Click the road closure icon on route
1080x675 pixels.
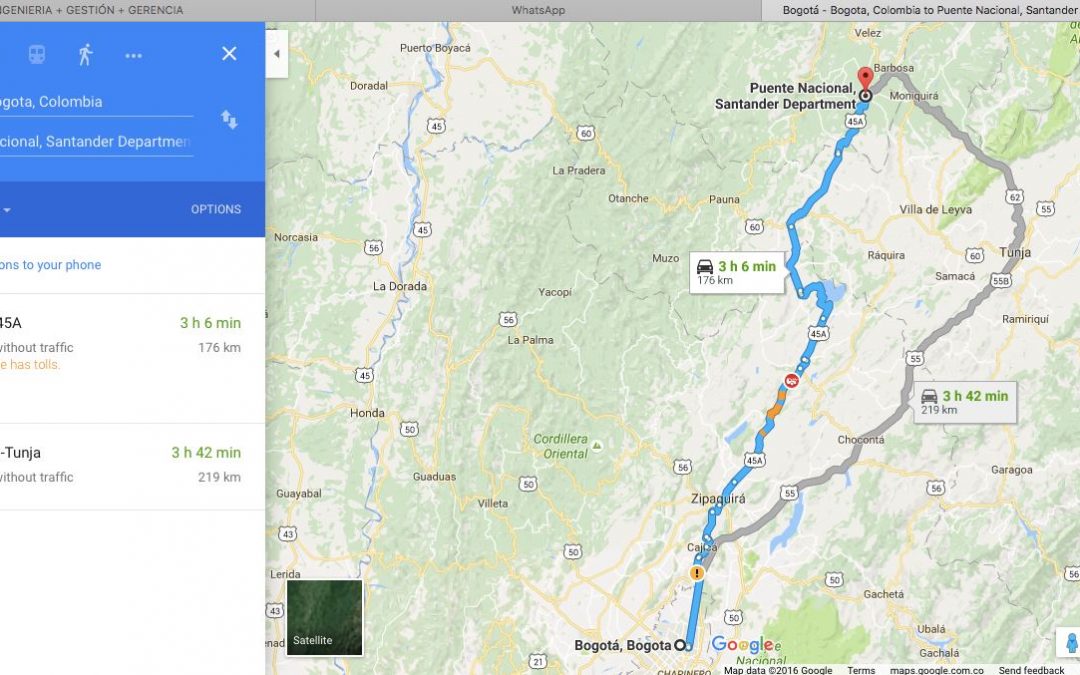(x=792, y=380)
